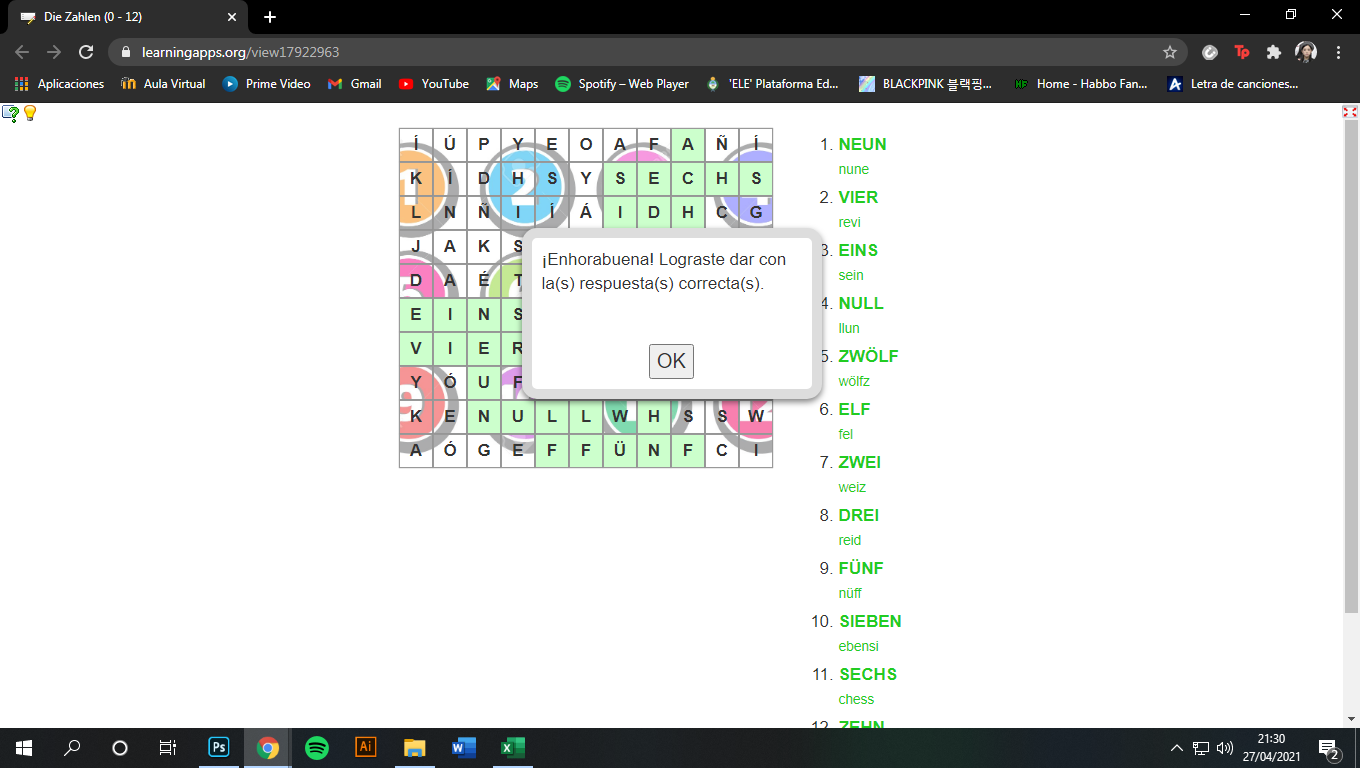The width and height of the screenshot is (1360, 768).
Task: Open the Chrome extensions puzzle icon
Action: (x=1273, y=52)
